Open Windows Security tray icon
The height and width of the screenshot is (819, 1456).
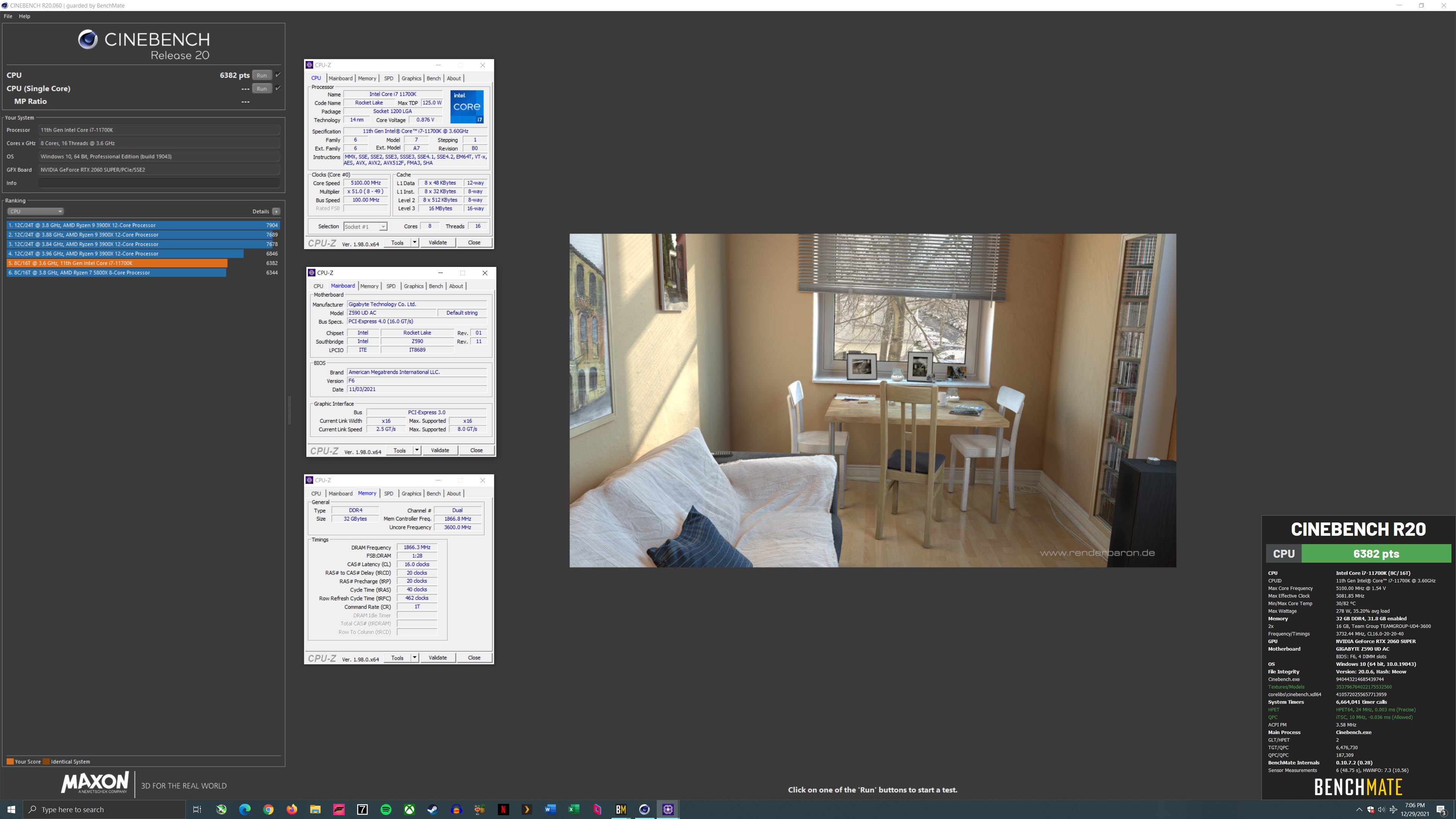[1371, 810]
